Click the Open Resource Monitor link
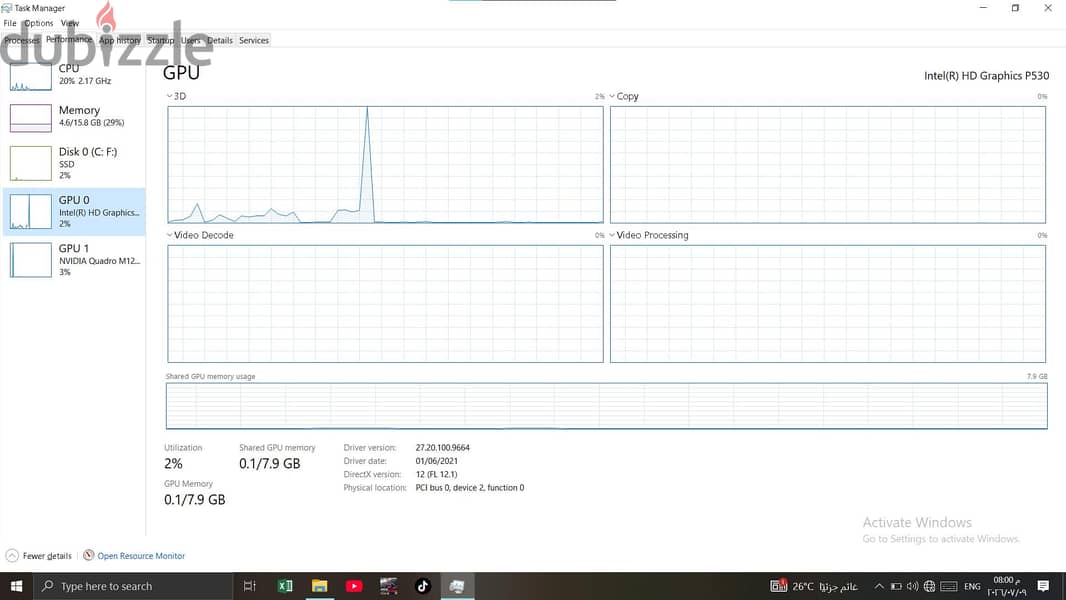The height and width of the screenshot is (600, 1066). coord(141,556)
